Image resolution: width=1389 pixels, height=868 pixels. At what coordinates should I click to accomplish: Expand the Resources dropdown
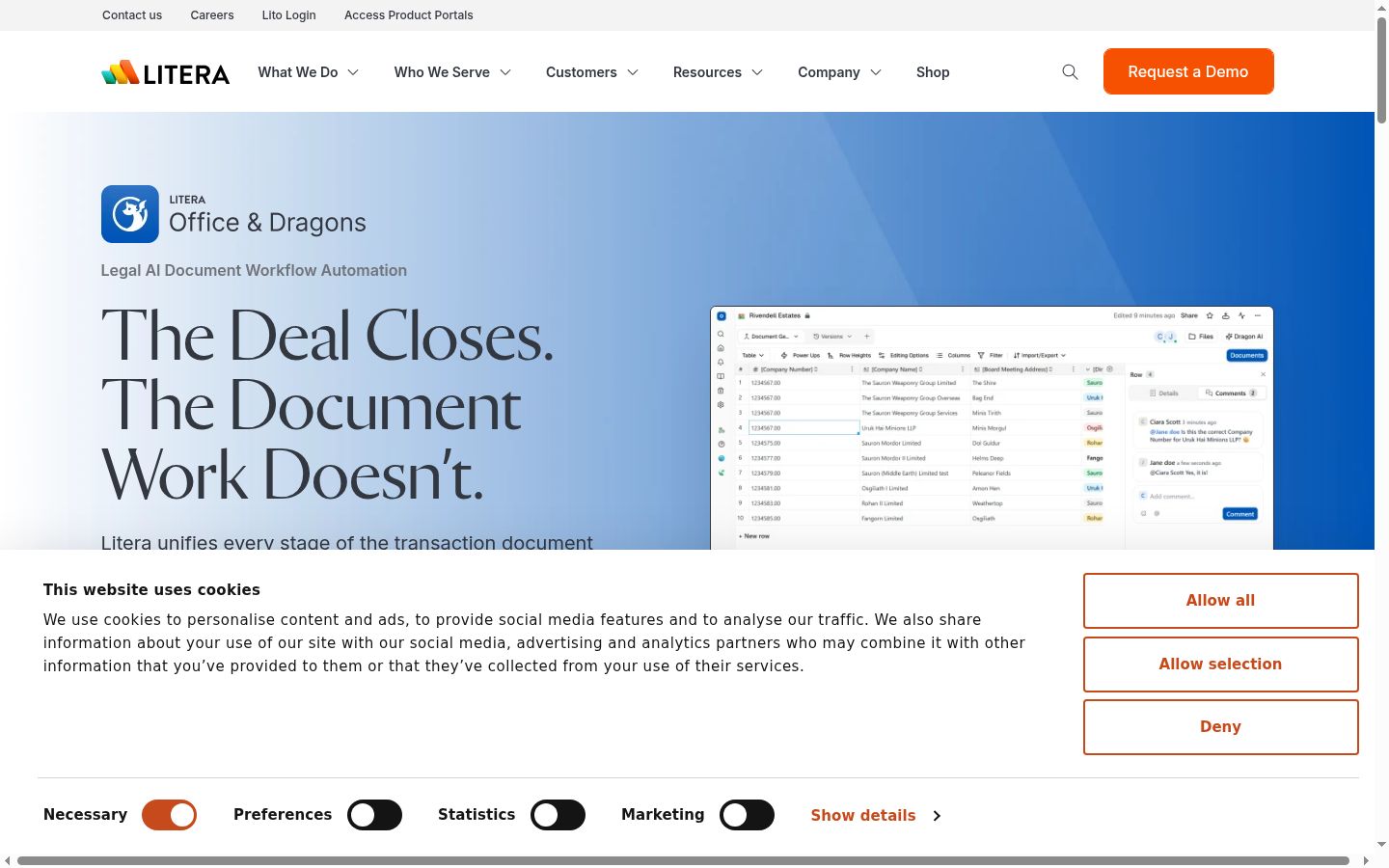(718, 72)
